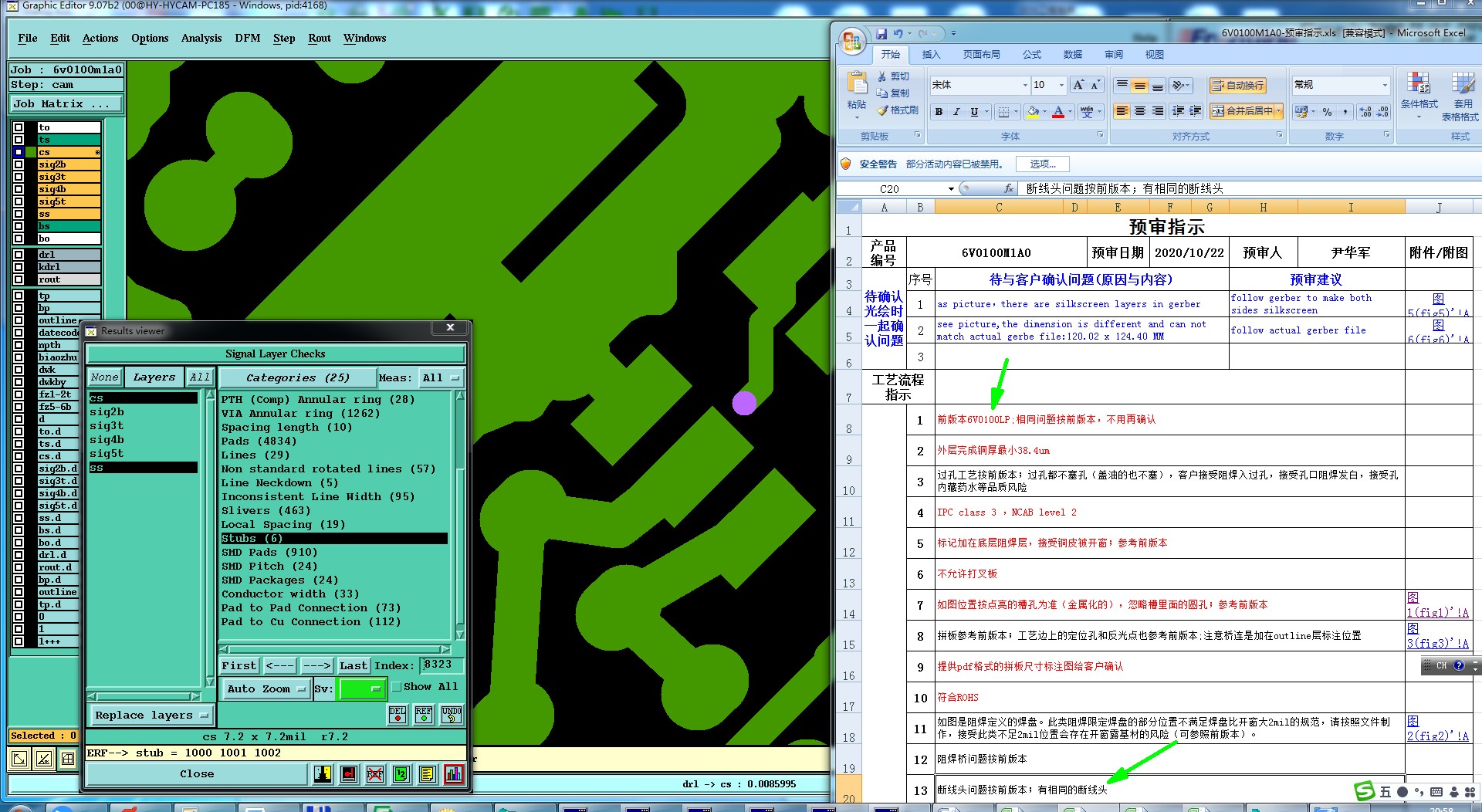Switch to the 插入 ribbon tab in Excel
The height and width of the screenshot is (812, 1482).
tap(931, 55)
